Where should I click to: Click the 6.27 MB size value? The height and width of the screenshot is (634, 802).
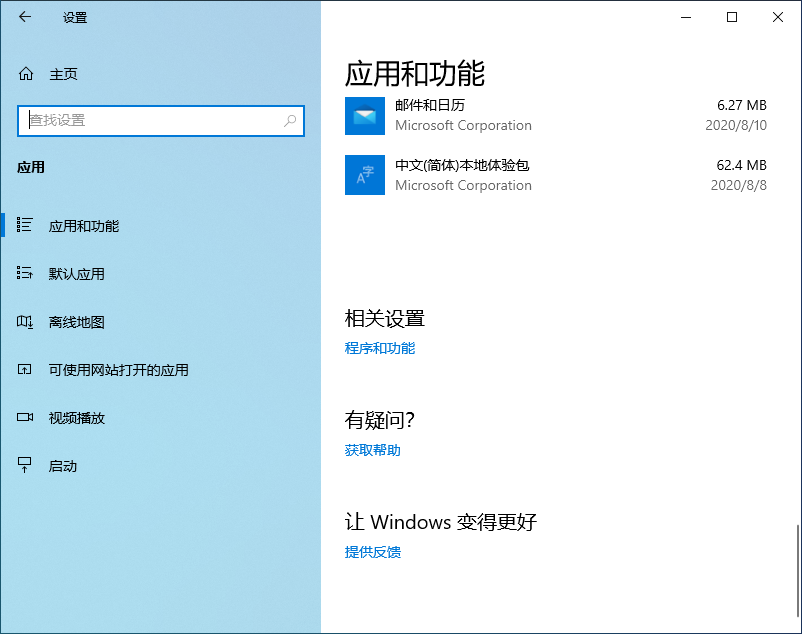point(742,105)
